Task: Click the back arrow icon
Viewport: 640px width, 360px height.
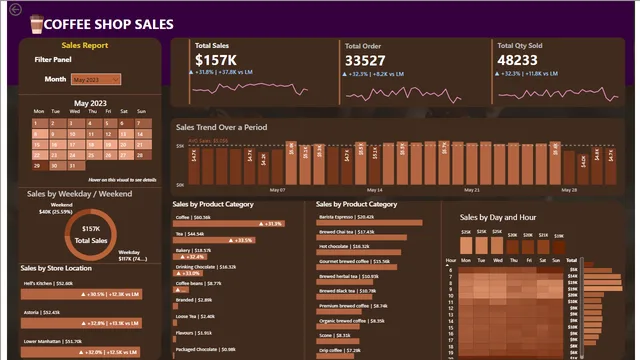Action: tap(16, 9)
